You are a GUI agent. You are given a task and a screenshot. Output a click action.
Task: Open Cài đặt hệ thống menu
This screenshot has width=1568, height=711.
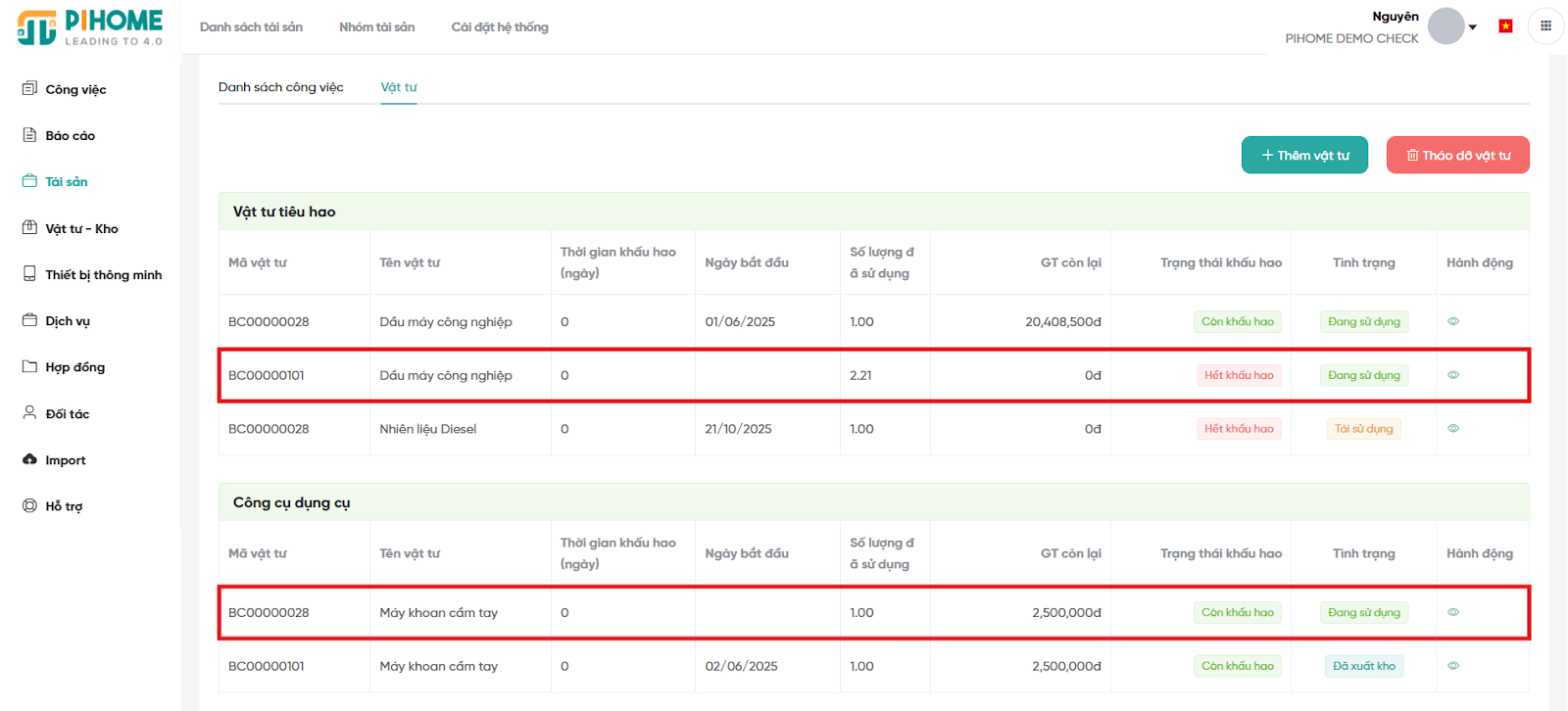pyautogui.click(x=499, y=27)
